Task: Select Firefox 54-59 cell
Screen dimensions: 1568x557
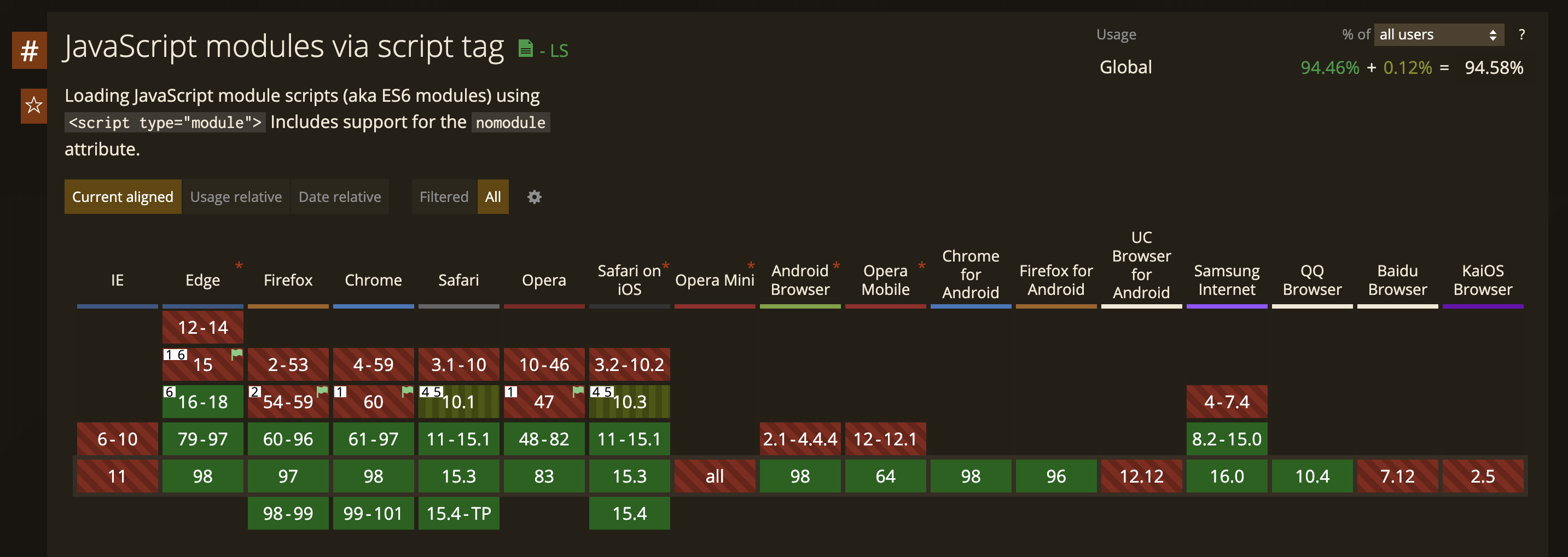Action: click(288, 402)
